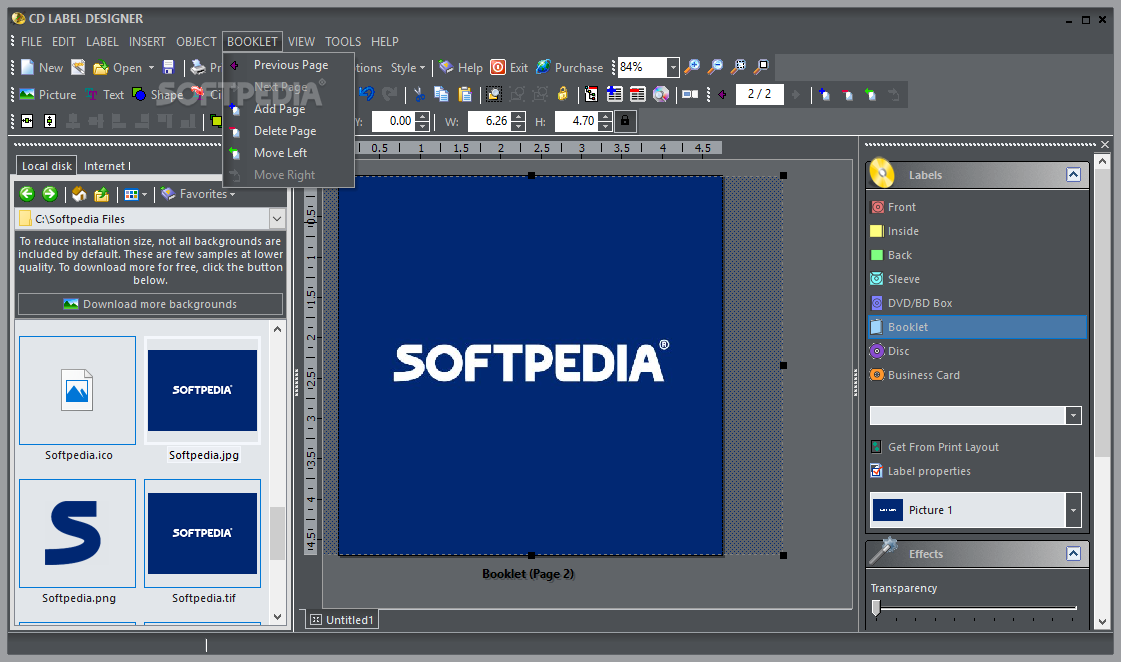Viewport: 1121px width, 662px height.
Task: Open Label properties
Action: coord(921,471)
